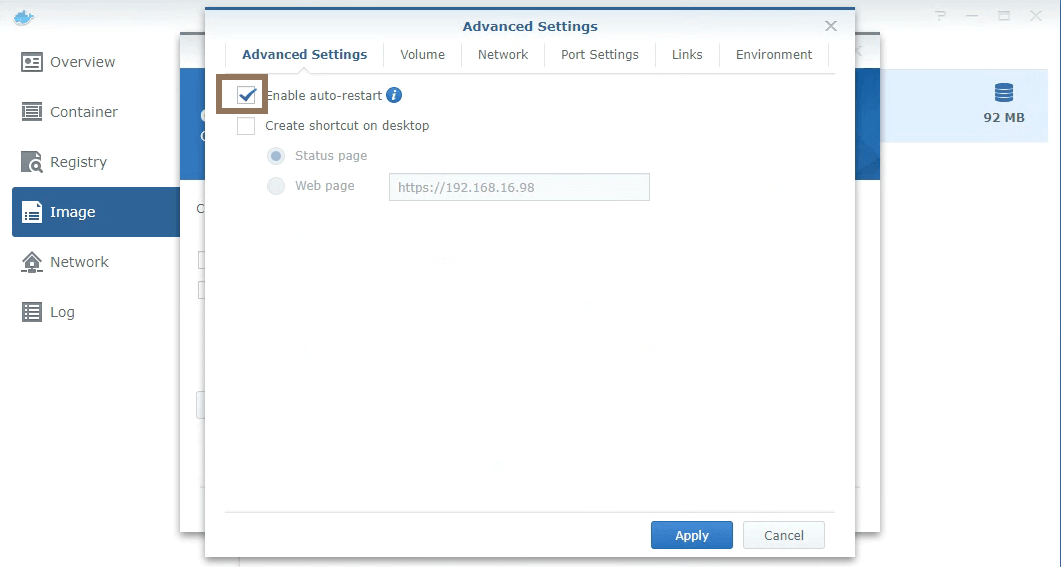Screen dimensions: 1061x567
Task: Open Registry via its search icon
Action: click(x=32, y=162)
